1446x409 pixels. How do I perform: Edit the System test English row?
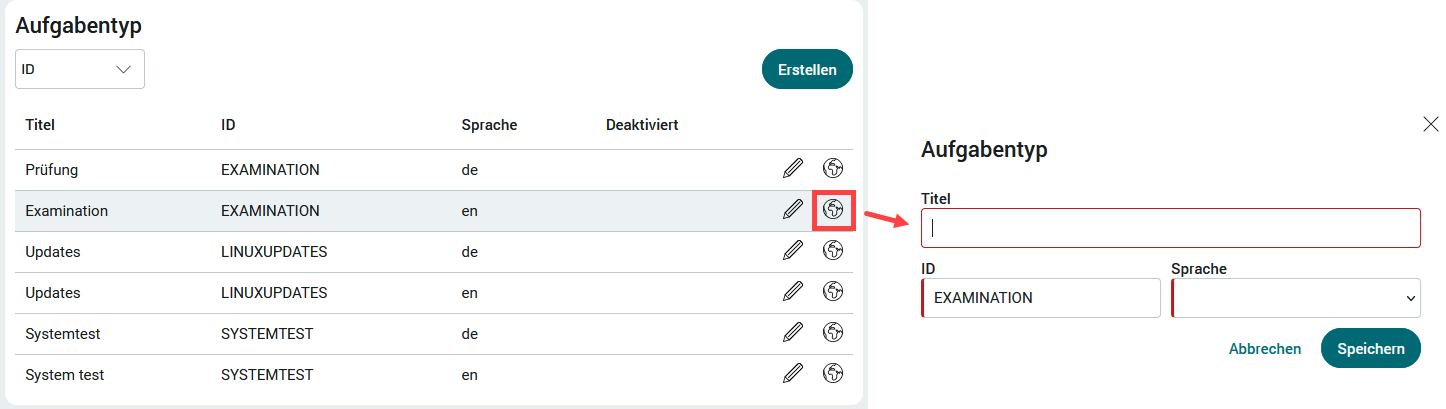793,373
